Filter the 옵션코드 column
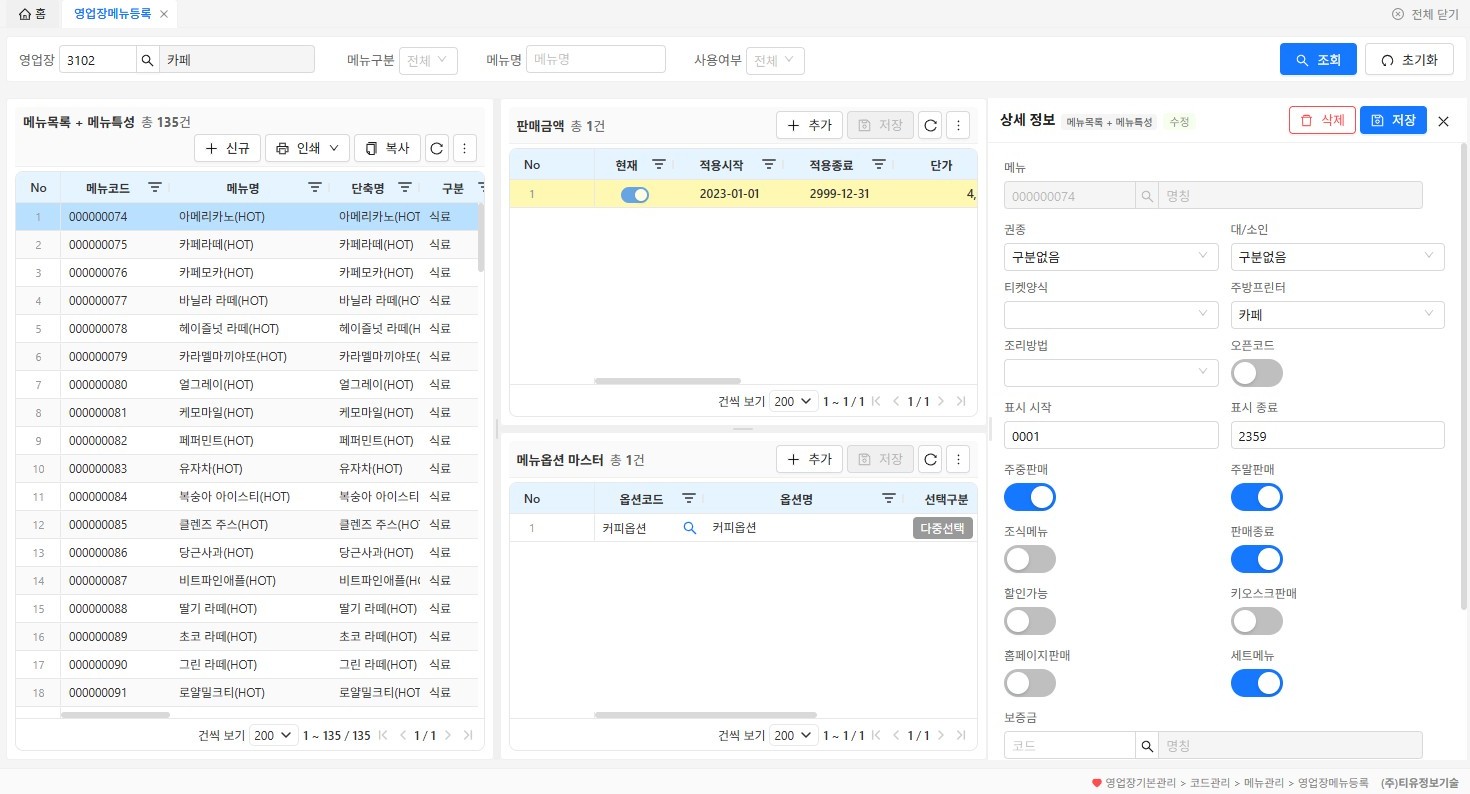Viewport: 1470px width, 794px height. click(689, 498)
